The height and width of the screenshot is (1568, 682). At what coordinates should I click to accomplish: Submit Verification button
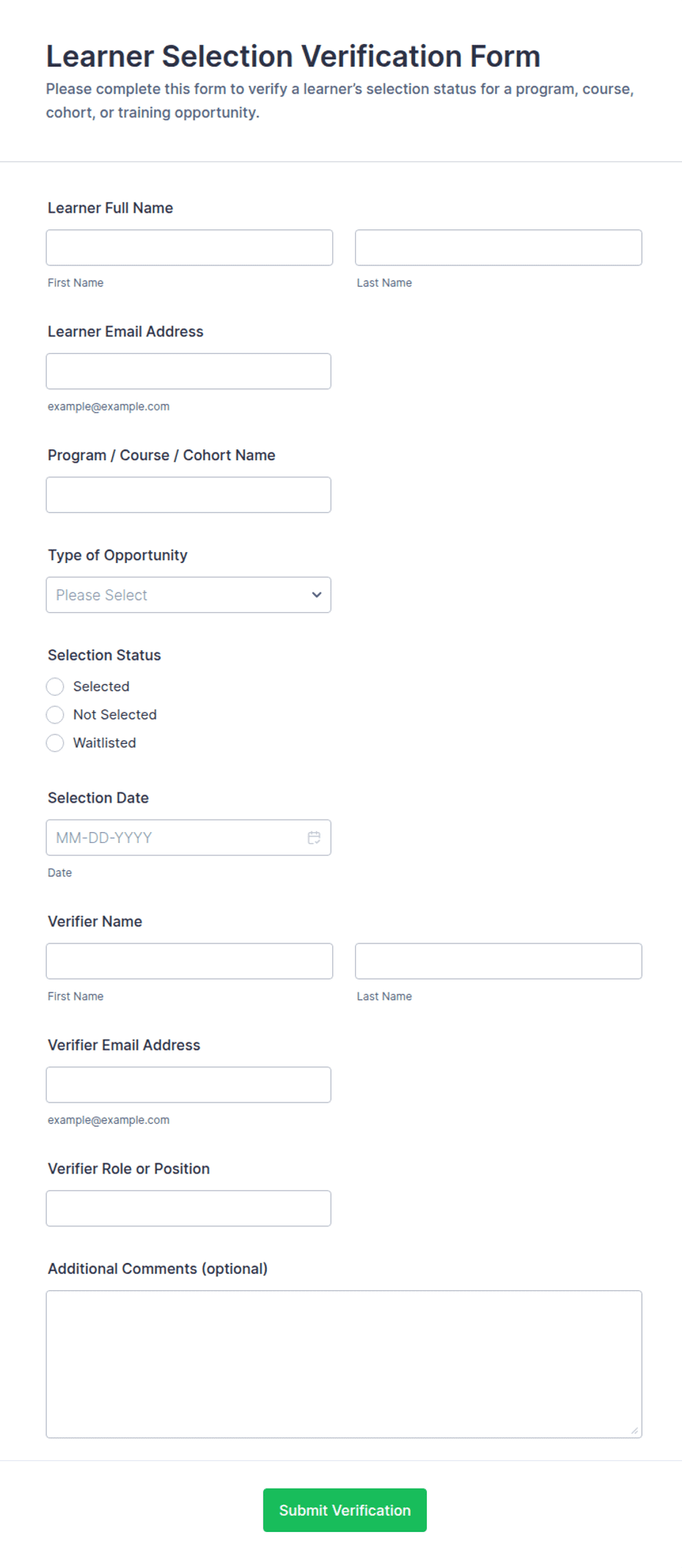point(345,1509)
